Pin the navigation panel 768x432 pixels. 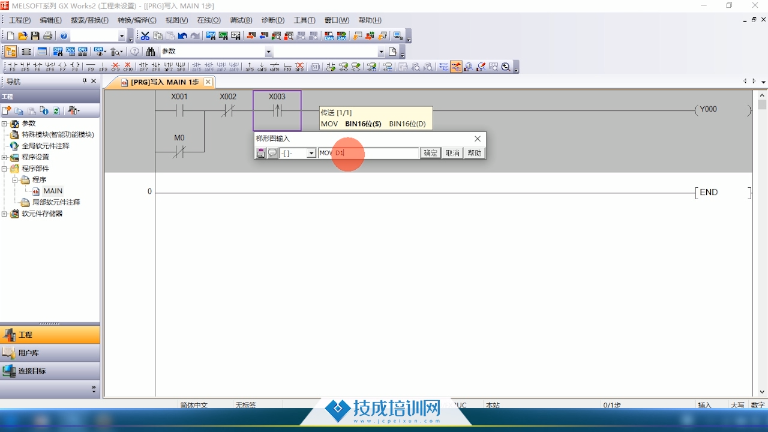[x=84, y=81]
